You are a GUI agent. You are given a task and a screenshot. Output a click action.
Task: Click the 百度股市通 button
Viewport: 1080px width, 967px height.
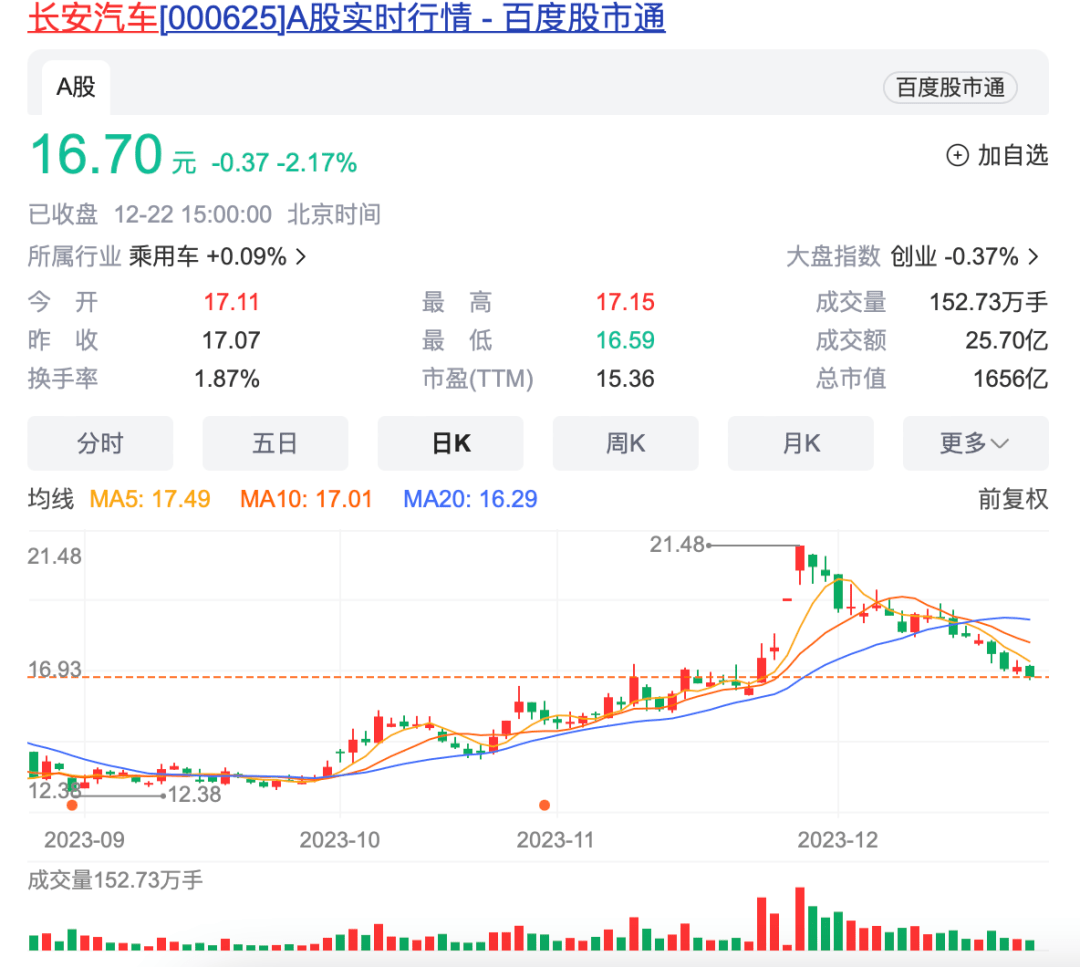[x=950, y=87]
